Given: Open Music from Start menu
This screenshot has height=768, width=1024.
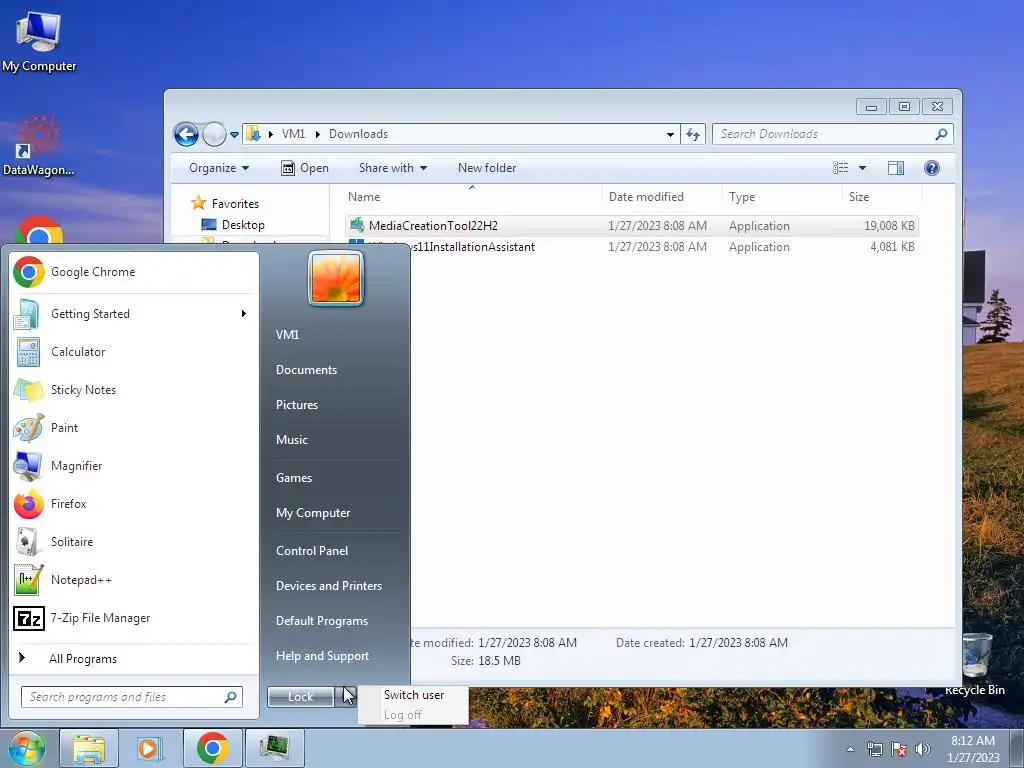Looking at the screenshot, I should coord(291,440).
